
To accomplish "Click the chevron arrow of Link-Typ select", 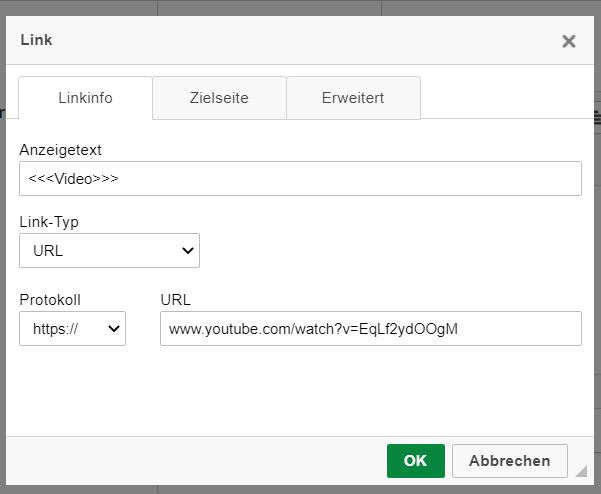I will click(x=187, y=251).
